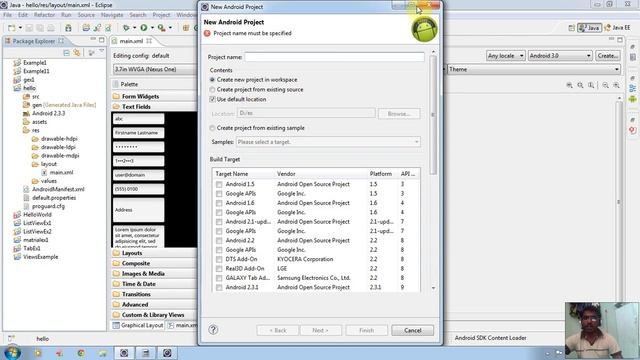Click the green Android icon in right sidebar
The width and height of the screenshot is (640, 360).
click(x=633, y=99)
